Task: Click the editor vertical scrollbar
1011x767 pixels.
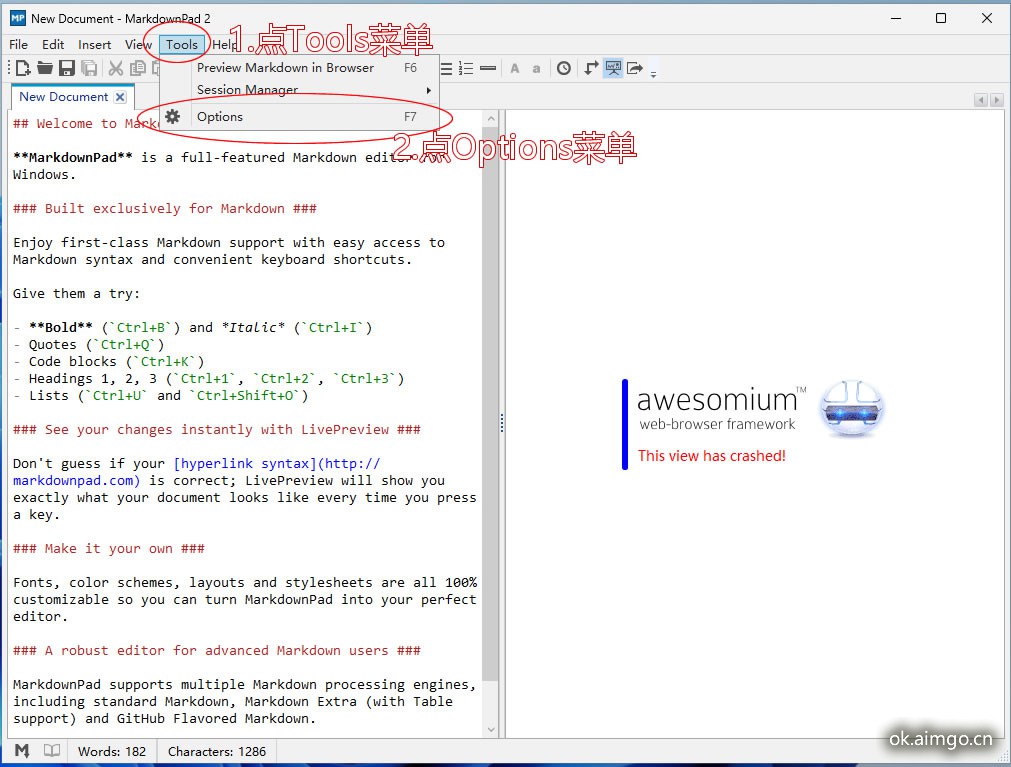Action: tap(489, 400)
